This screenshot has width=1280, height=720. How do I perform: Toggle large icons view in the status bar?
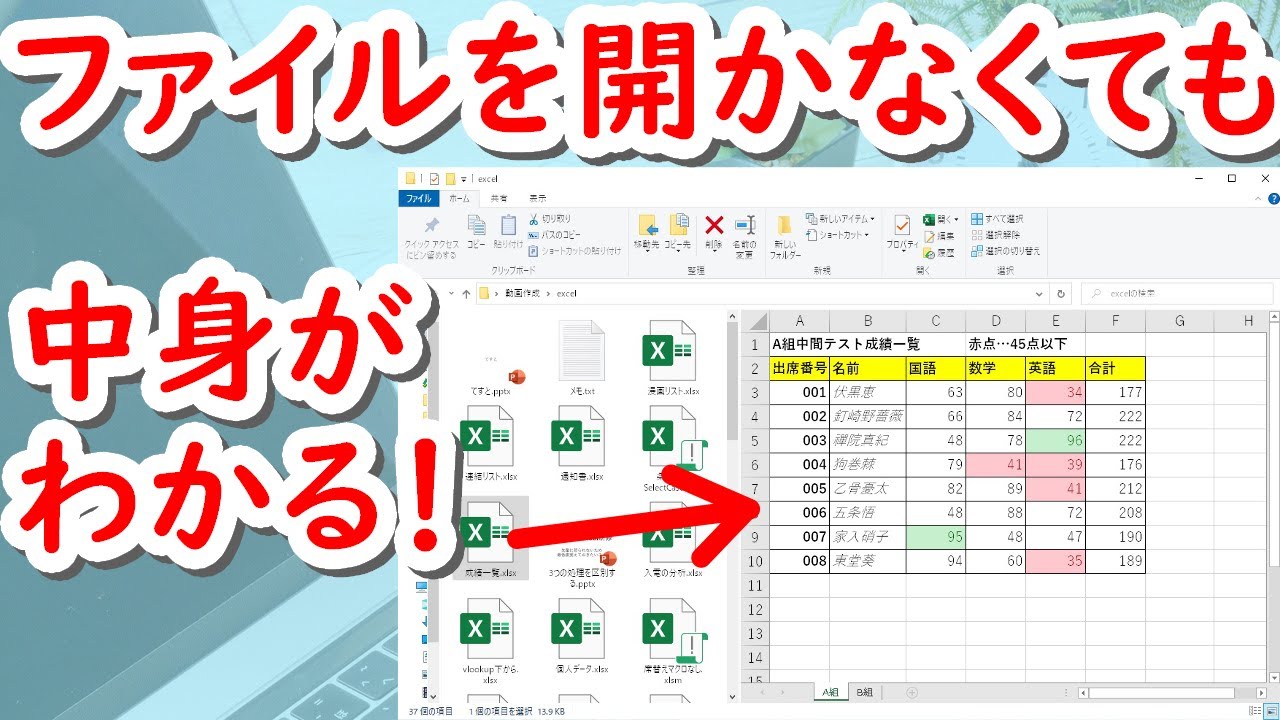[x=1270, y=712]
